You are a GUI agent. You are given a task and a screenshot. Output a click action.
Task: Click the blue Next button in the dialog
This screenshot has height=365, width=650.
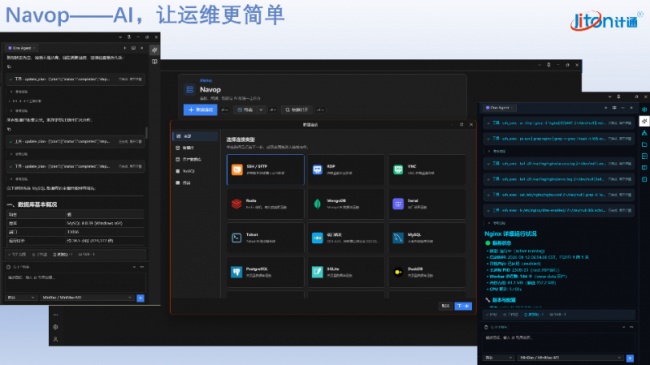click(x=463, y=306)
